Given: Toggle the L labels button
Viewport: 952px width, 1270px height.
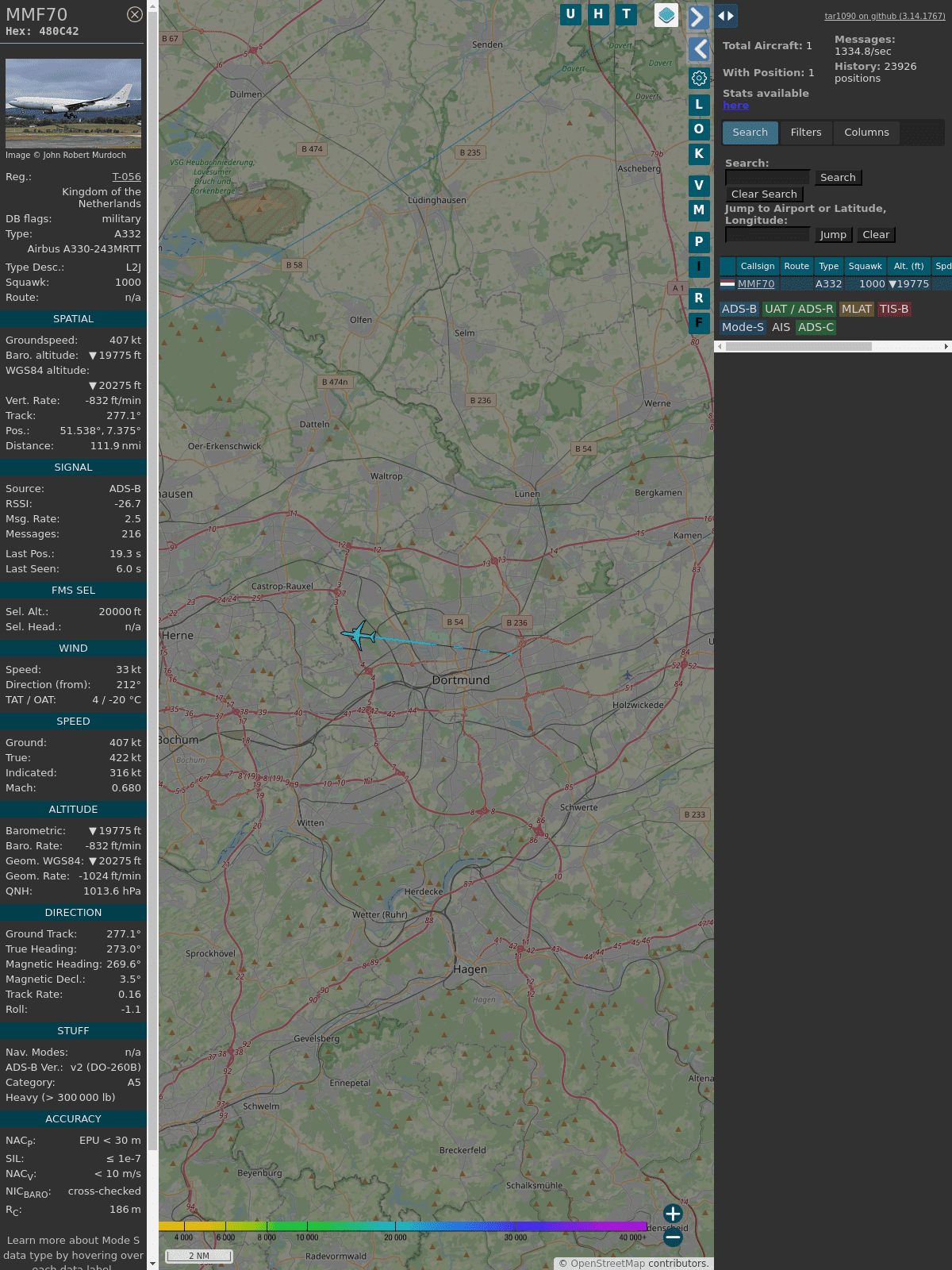Looking at the screenshot, I should (x=699, y=104).
